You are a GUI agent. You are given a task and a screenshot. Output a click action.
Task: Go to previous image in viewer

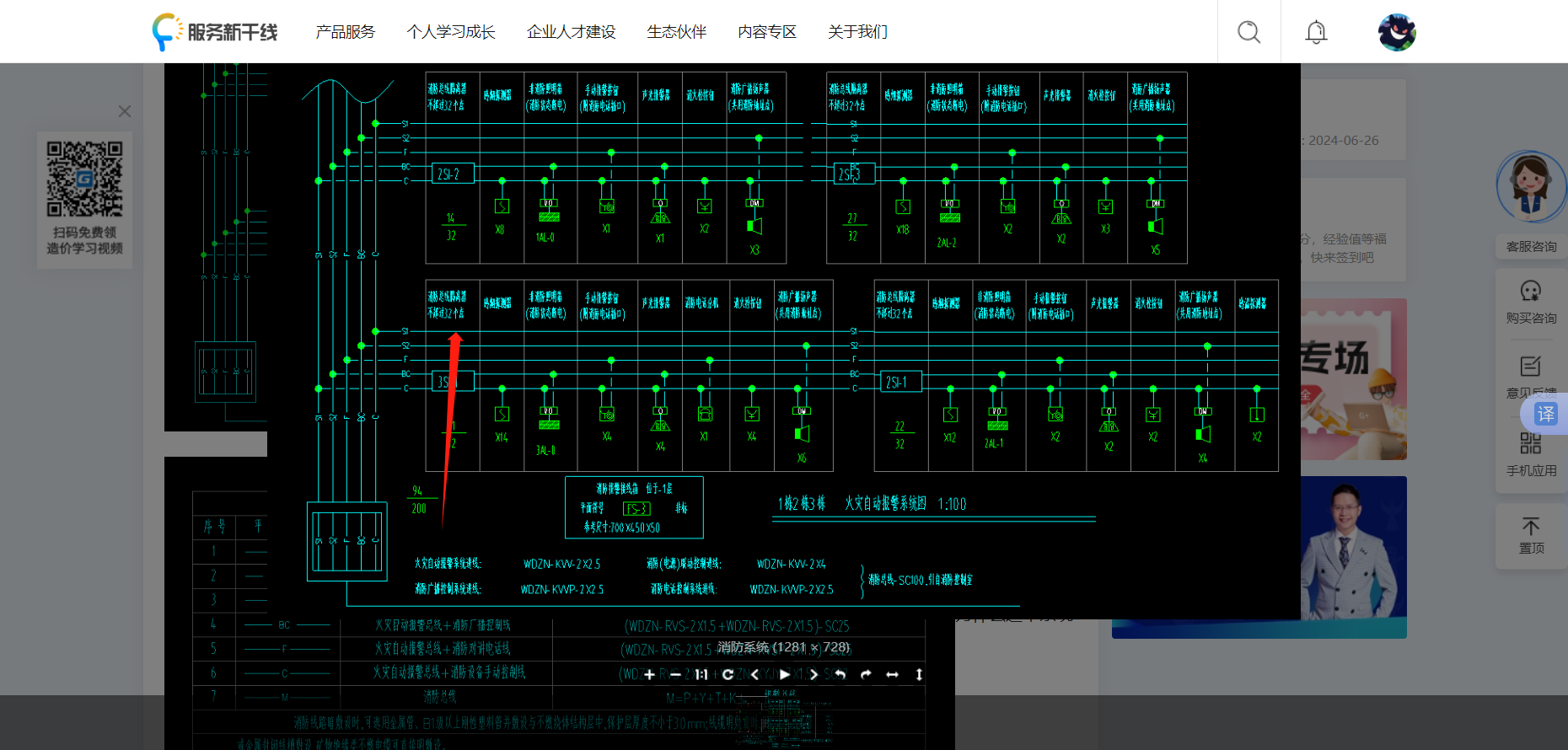(x=755, y=674)
